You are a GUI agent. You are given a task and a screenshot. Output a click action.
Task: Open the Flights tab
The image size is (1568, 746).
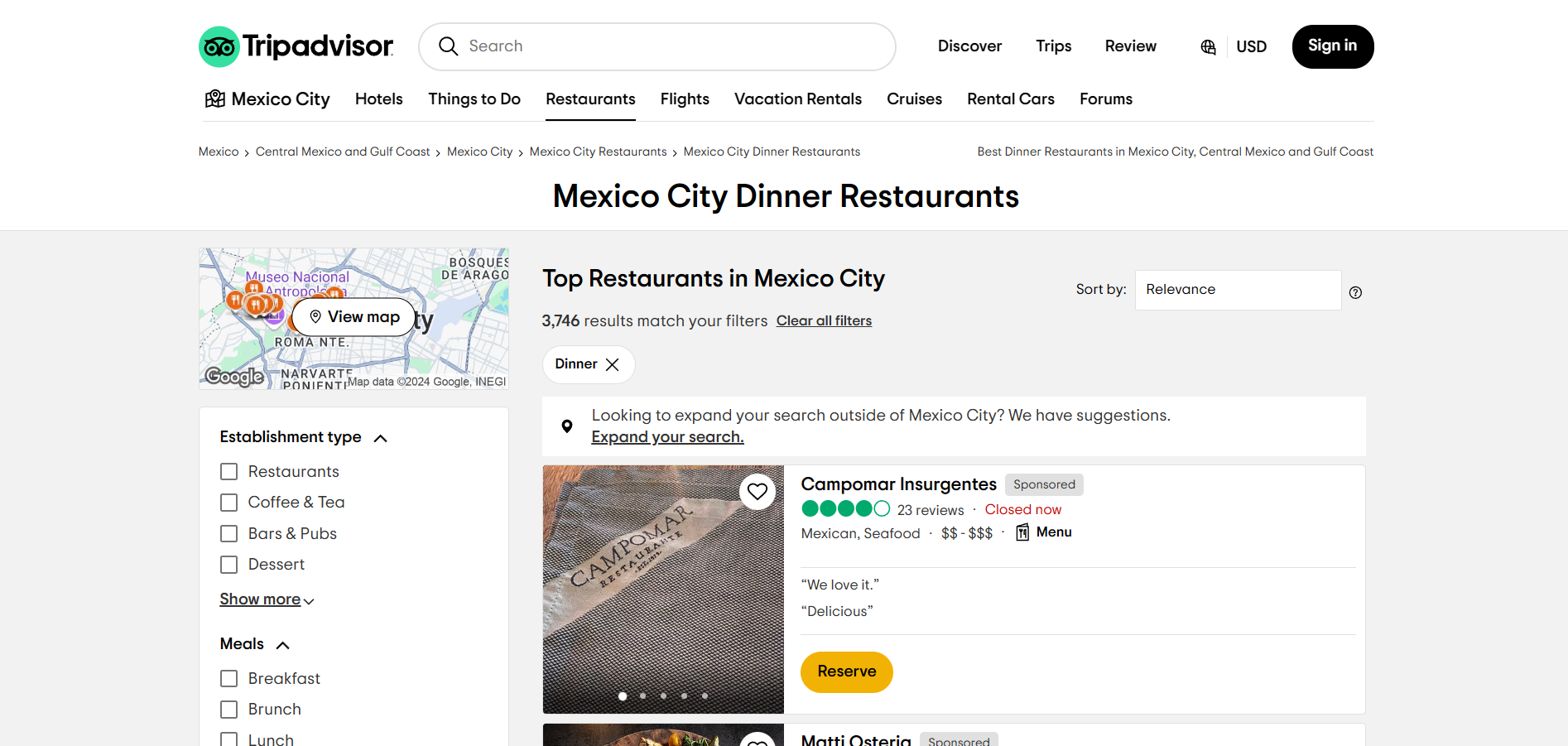(x=685, y=99)
